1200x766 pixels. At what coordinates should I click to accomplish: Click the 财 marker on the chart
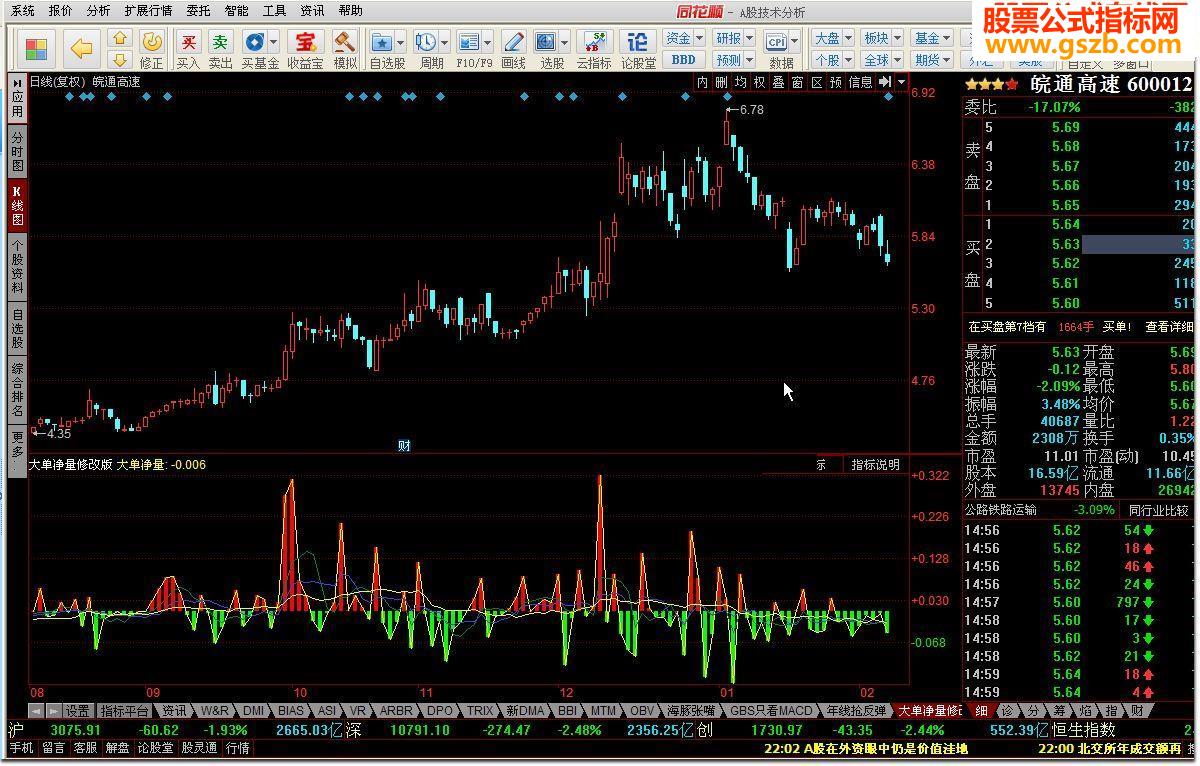405,446
